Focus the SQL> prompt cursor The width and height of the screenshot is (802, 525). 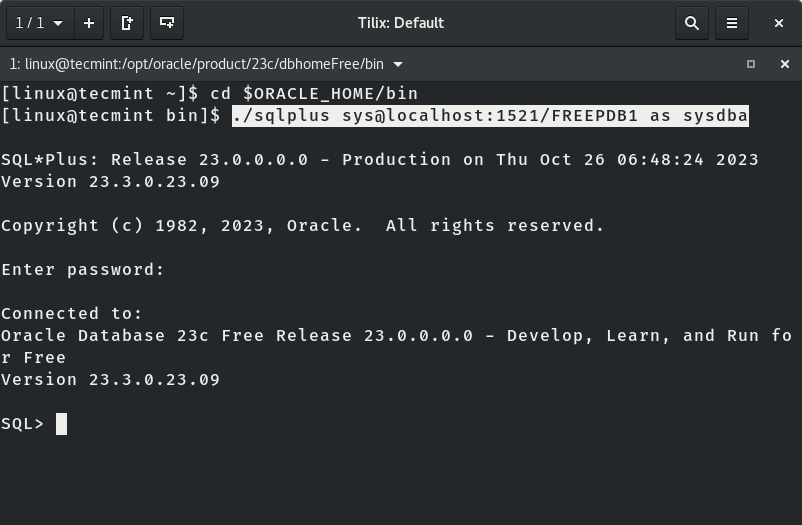(x=61, y=424)
